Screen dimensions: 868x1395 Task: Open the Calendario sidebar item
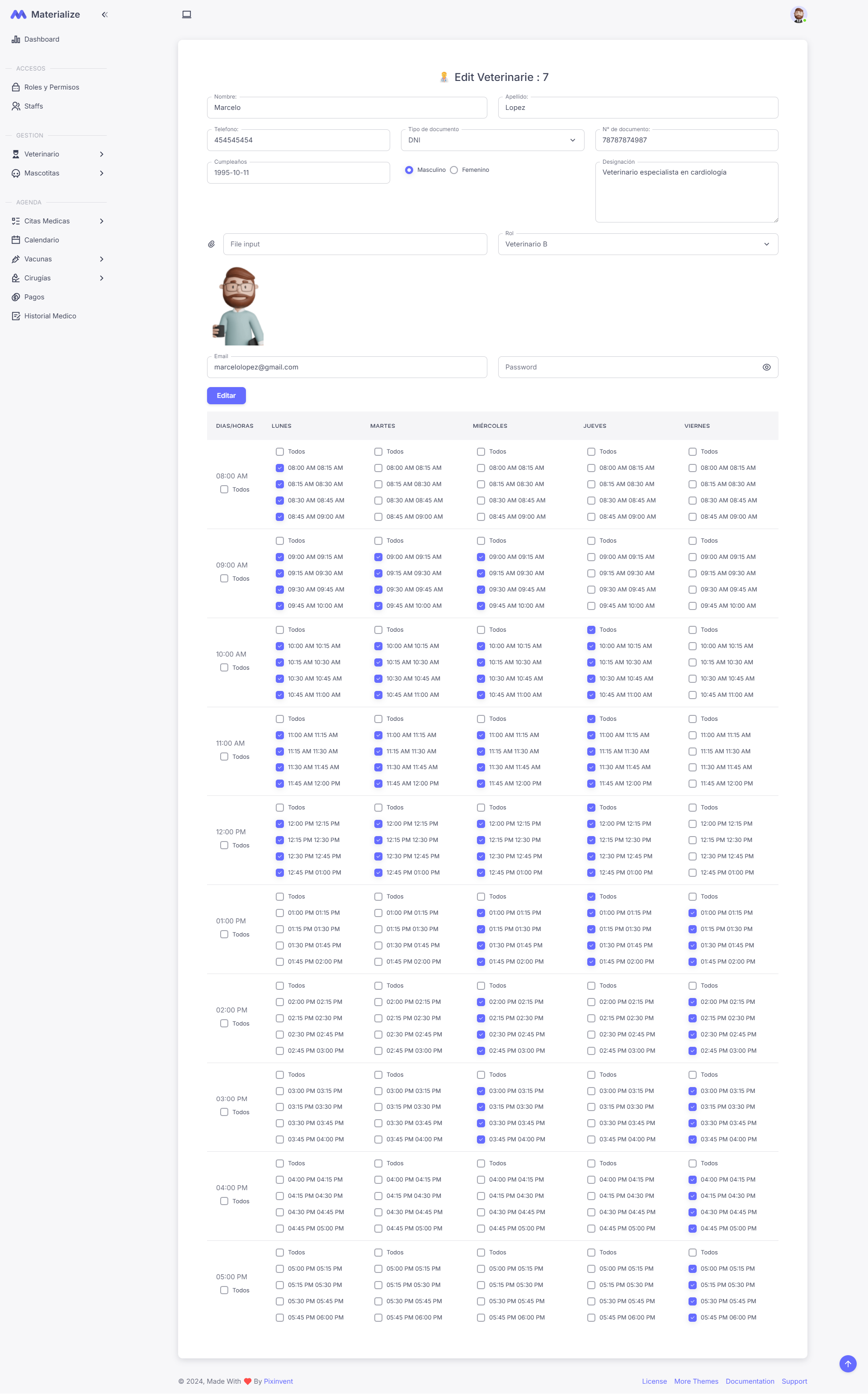click(x=41, y=240)
